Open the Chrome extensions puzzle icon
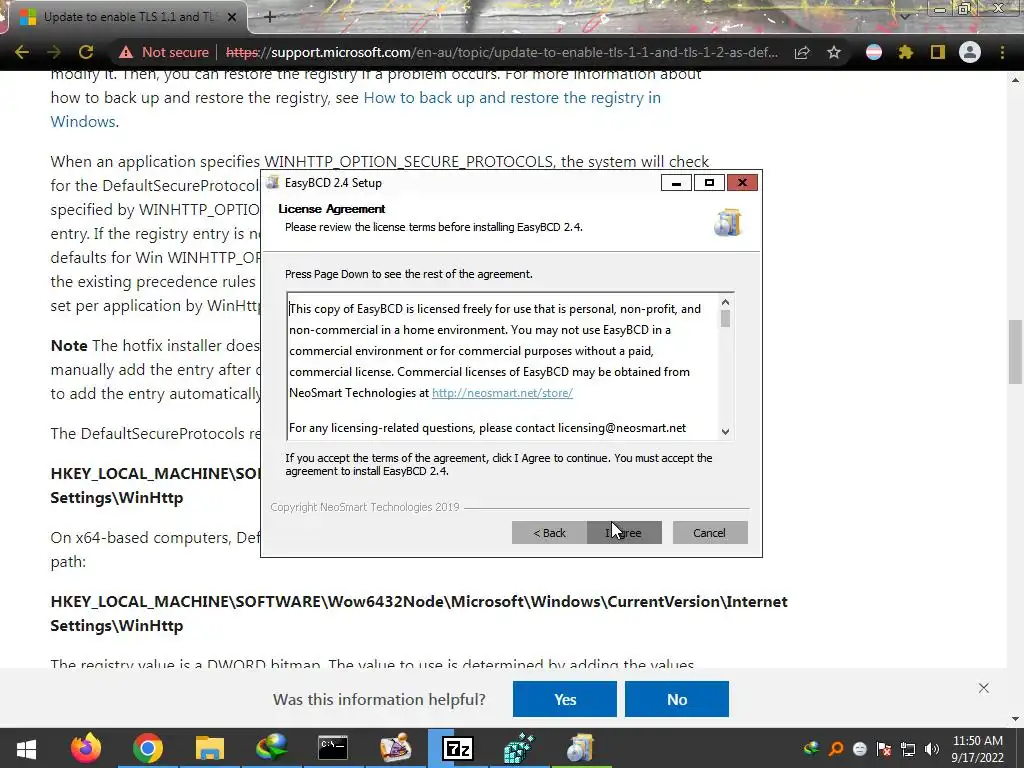This screenshot has height=768, width=1024. pos(905,52)
